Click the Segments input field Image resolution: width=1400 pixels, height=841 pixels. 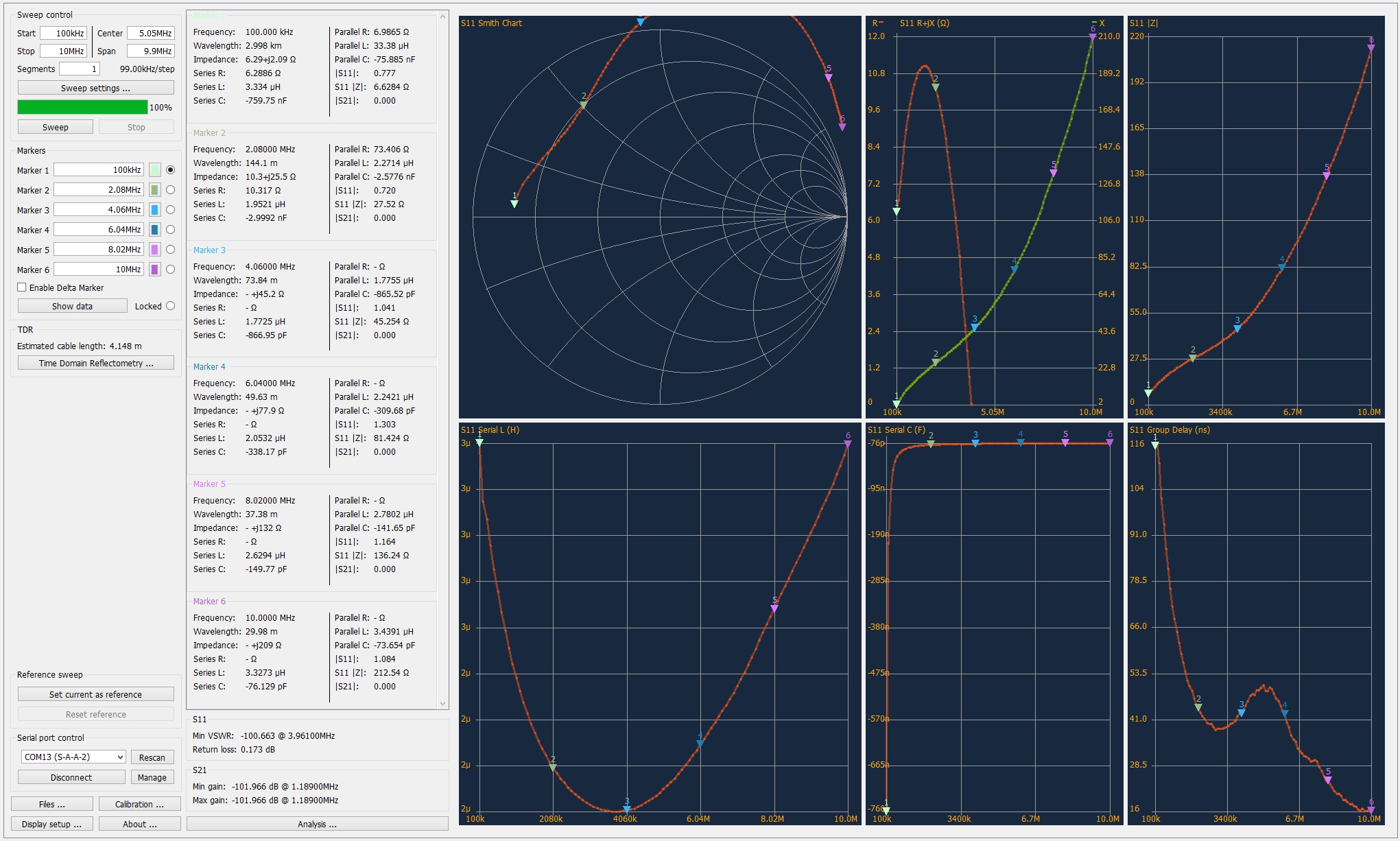pyautogui.click(x=80, y=69)
